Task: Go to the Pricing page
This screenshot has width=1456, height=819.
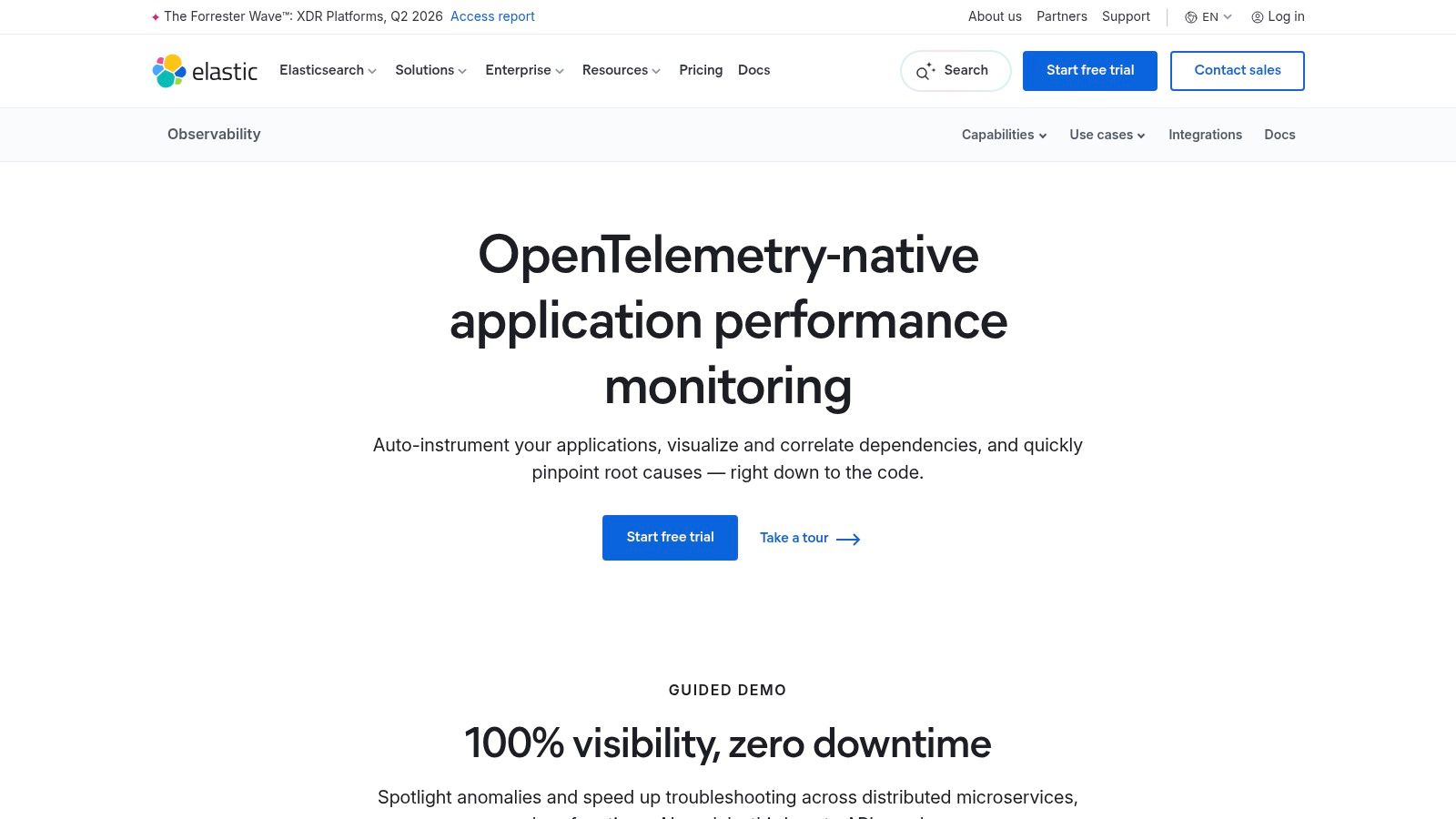Action: 701,70
